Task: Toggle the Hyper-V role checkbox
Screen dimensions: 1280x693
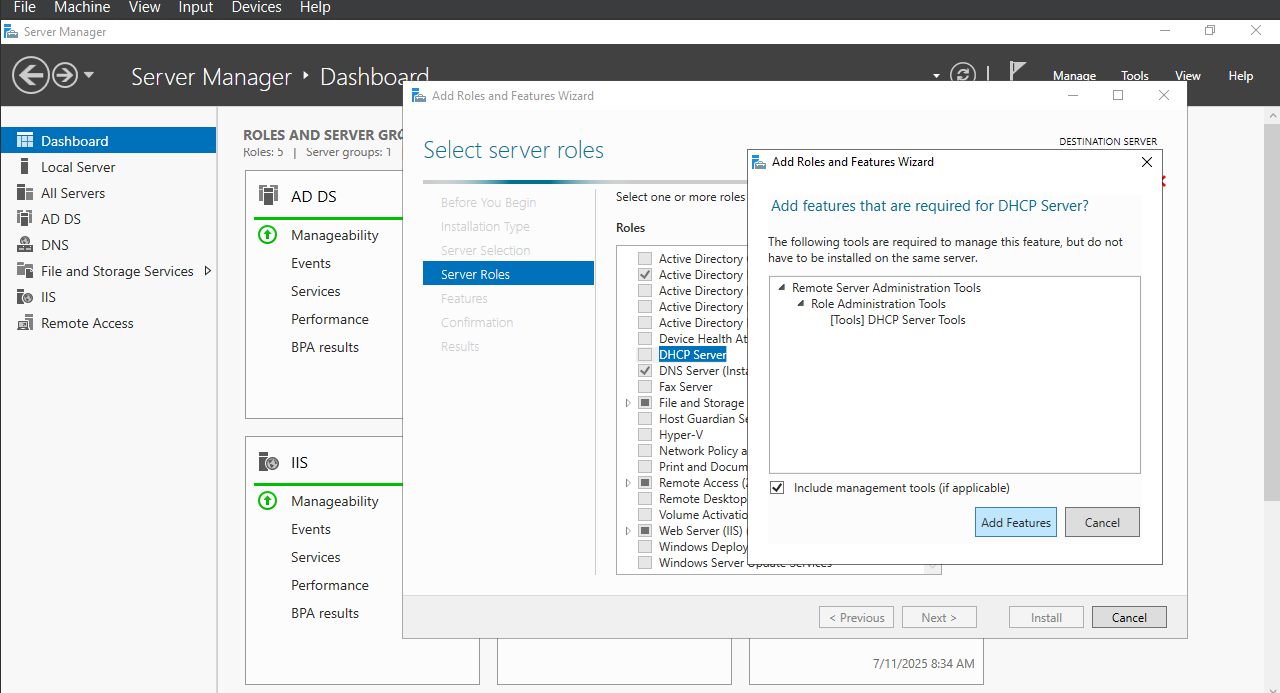Action: [x=645, y=435]
